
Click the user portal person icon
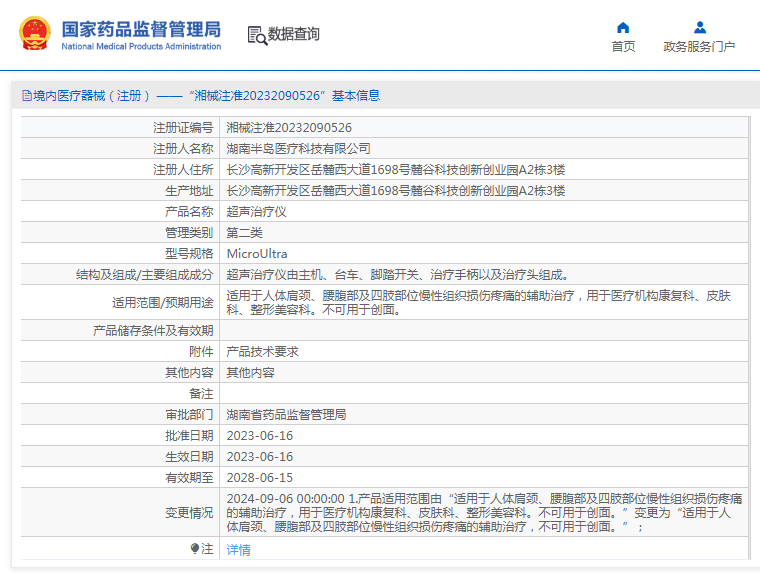(x=699, y=27)
